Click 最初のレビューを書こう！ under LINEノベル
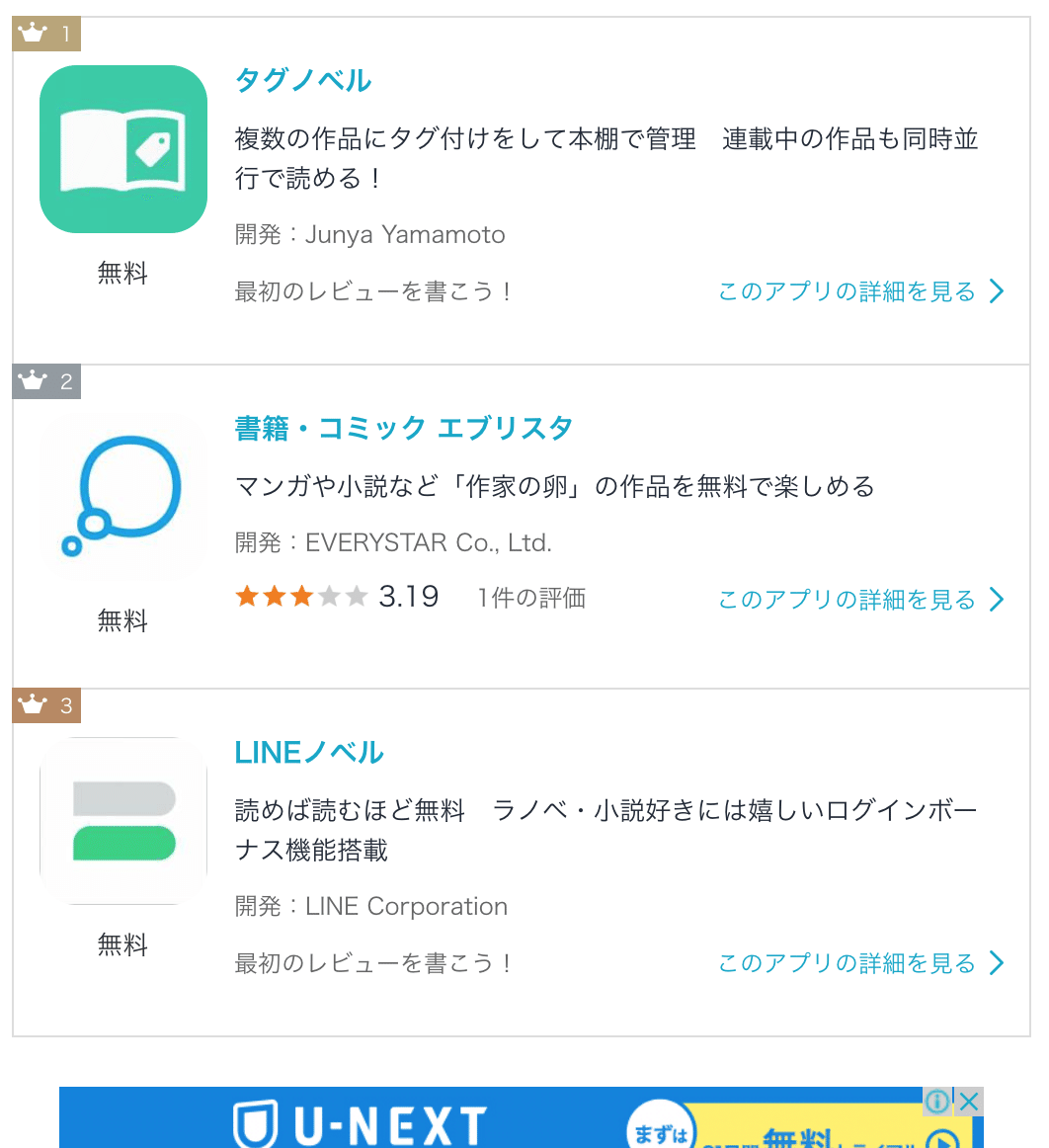Viewport: 1049px width, 1148px height. click(373, 963)
